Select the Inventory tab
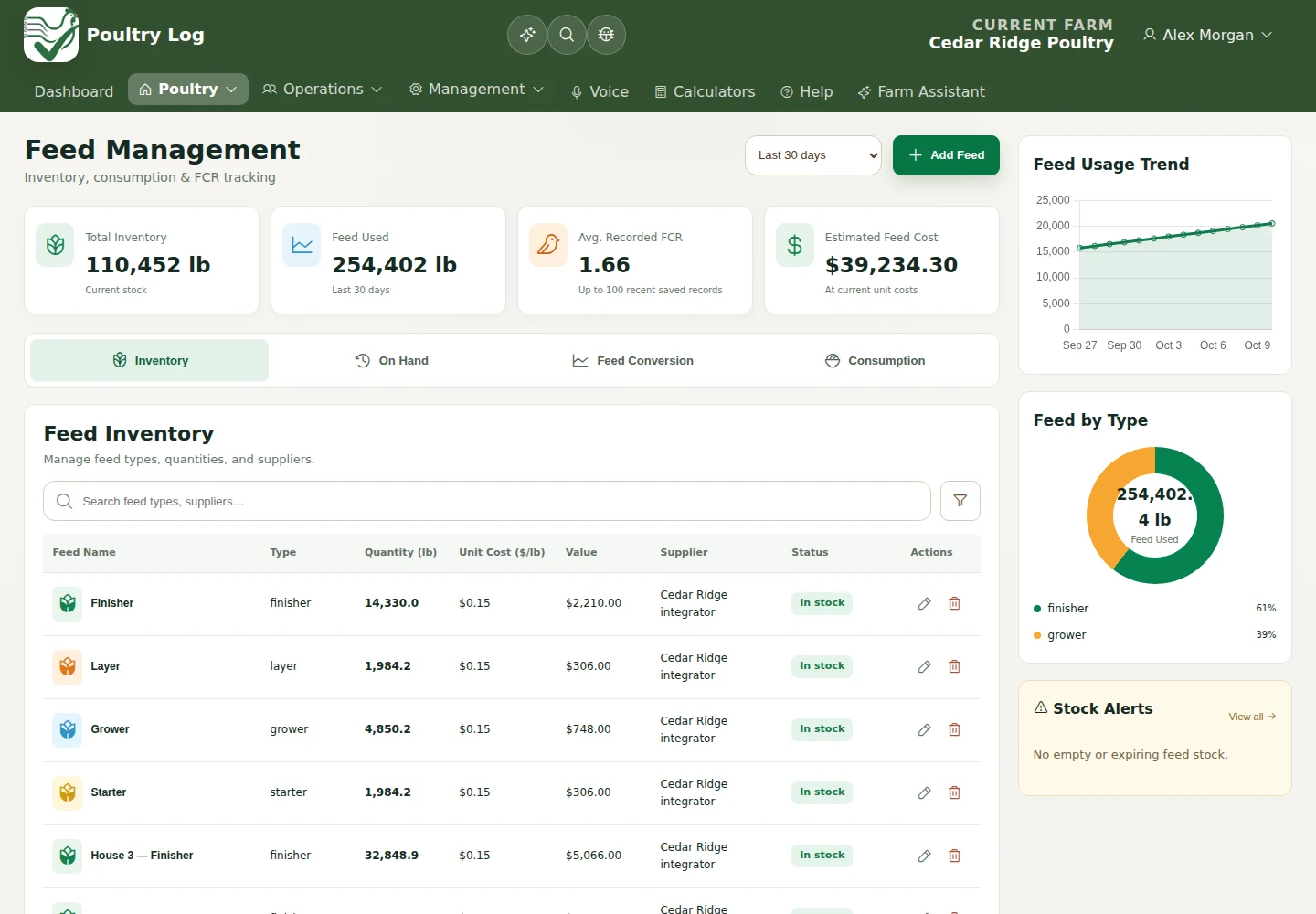Image resolution: width=1316 pixels, height=914 pixels. pyautogui.click(x=150, y=361)
